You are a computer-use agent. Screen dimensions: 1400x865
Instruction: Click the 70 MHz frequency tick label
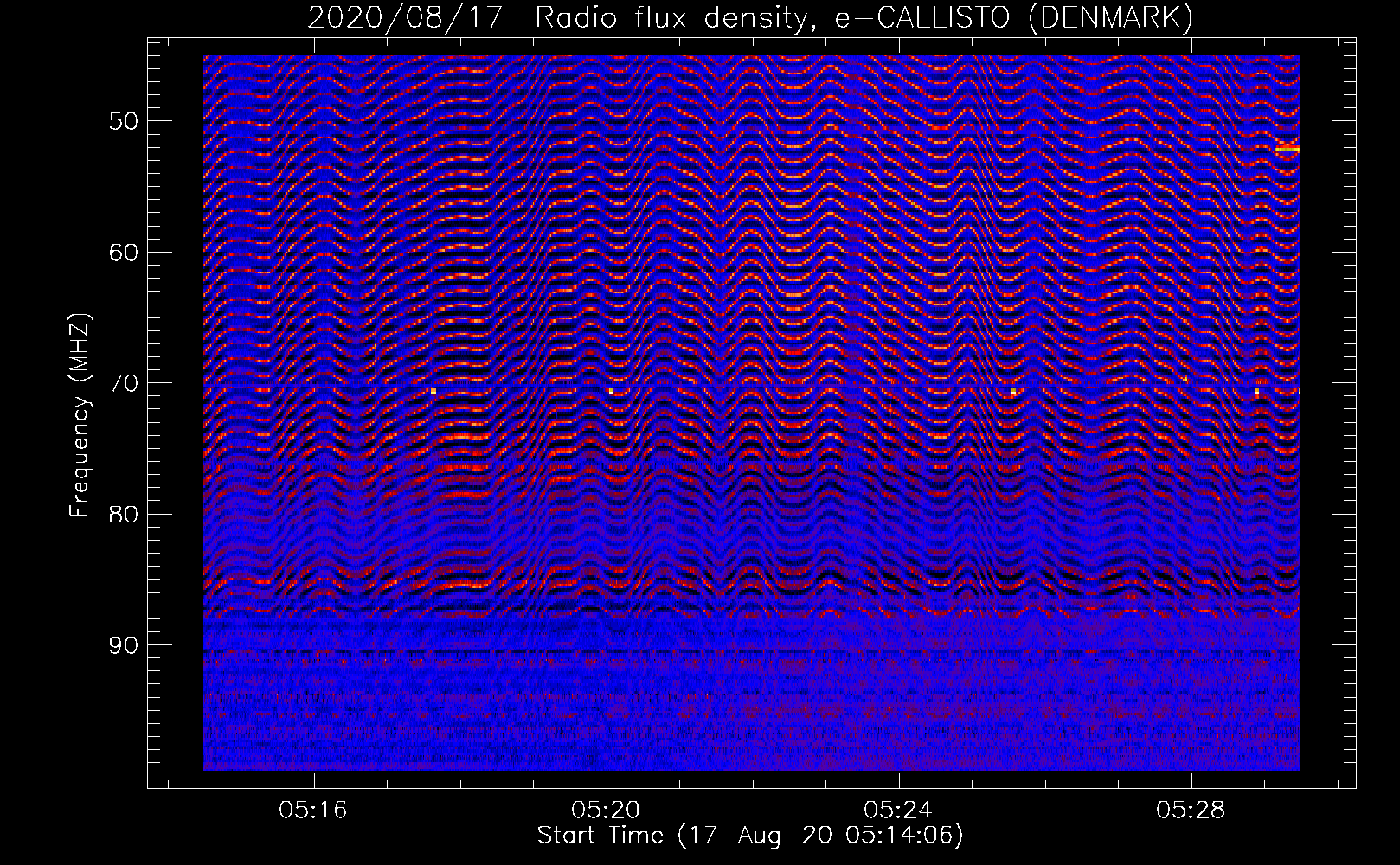(125, 382)
